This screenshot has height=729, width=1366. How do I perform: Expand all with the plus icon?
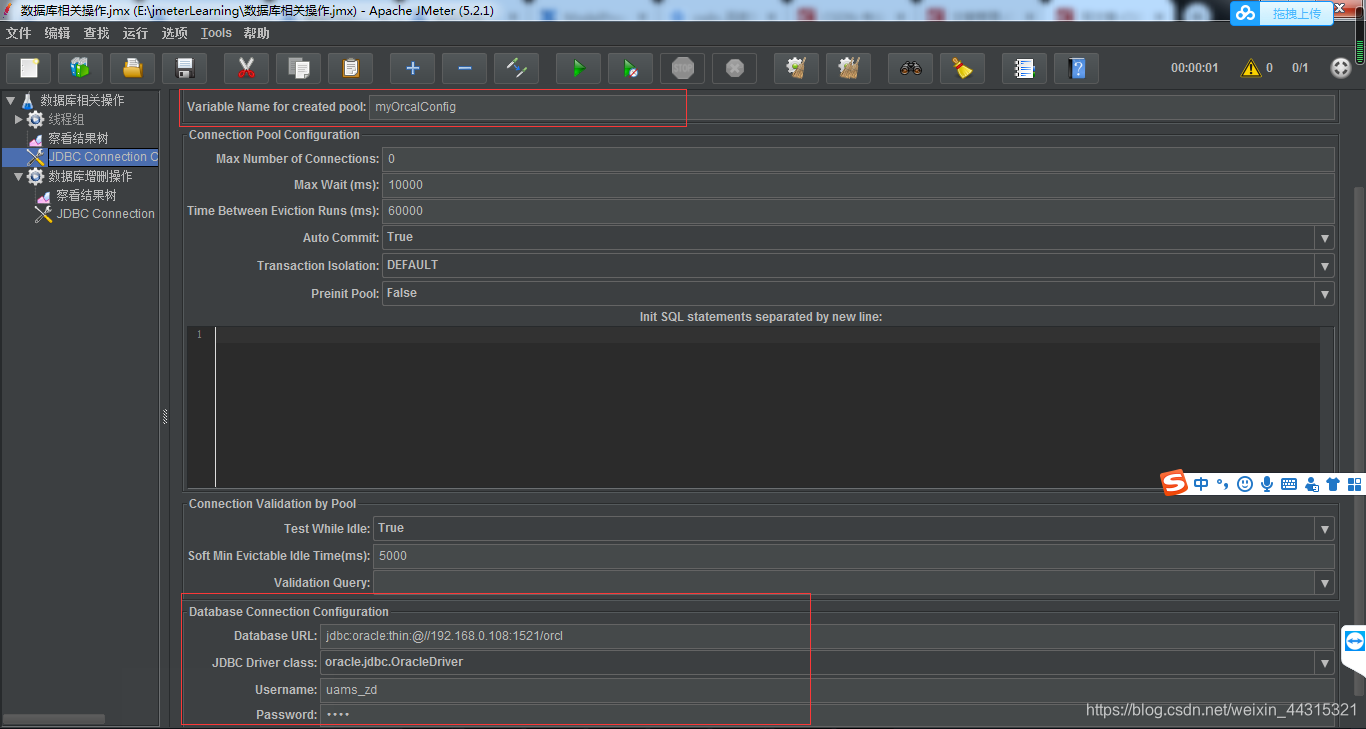[x=413, y=68]
